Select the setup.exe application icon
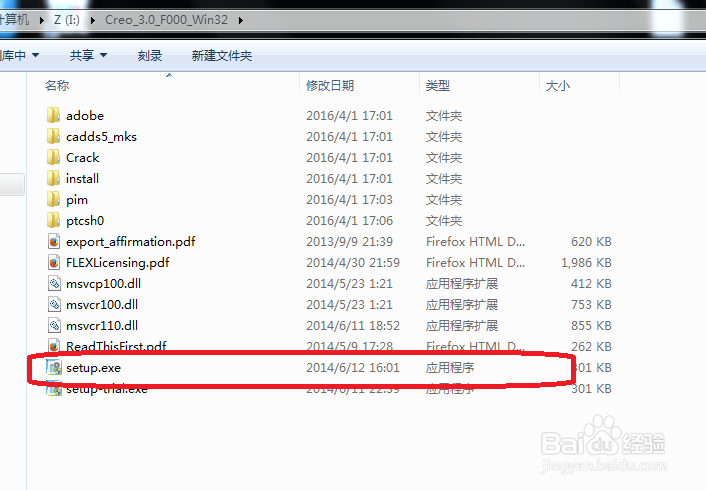706x490 pixels. (x=54, y=368)
